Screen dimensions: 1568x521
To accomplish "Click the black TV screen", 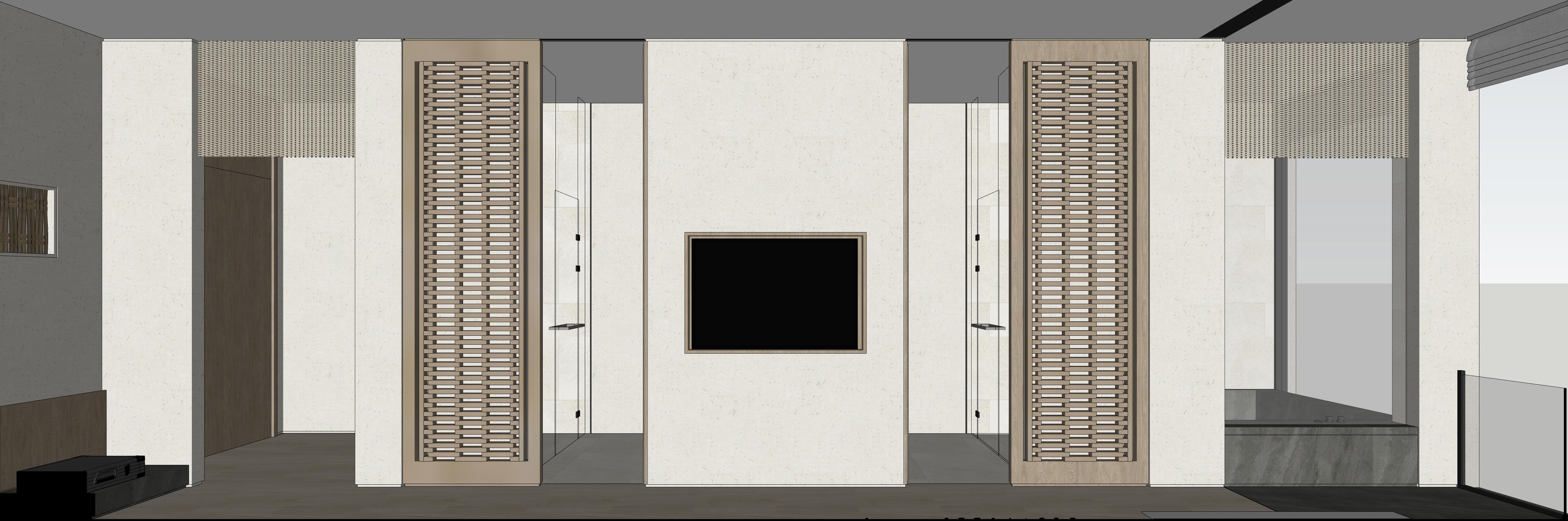I will click(x=775, y=293).
